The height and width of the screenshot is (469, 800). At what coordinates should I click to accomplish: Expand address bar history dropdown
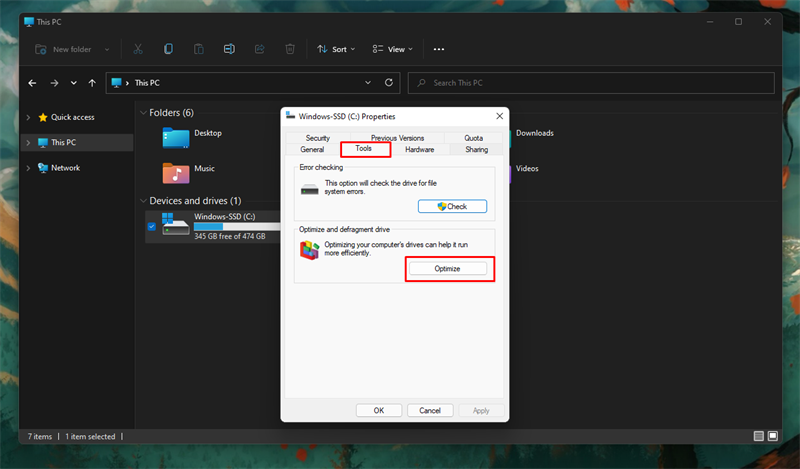(368, 83)
